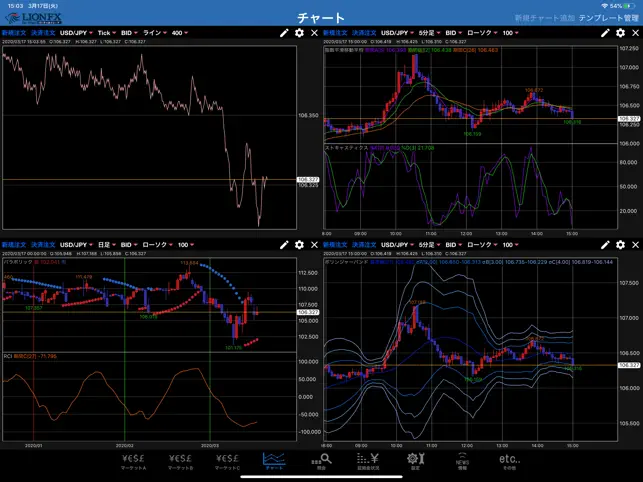Image resolution: width=643 pixels, height=482 pixels.
Task: Open gear settings on the Tick chart panel
Action: click(x=299, y=33)
